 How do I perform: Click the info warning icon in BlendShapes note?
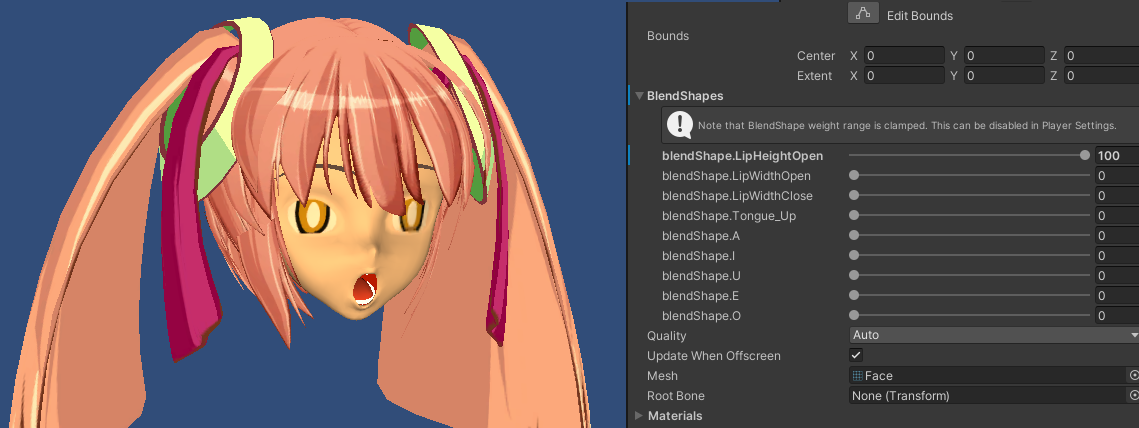tap(680, 125)
